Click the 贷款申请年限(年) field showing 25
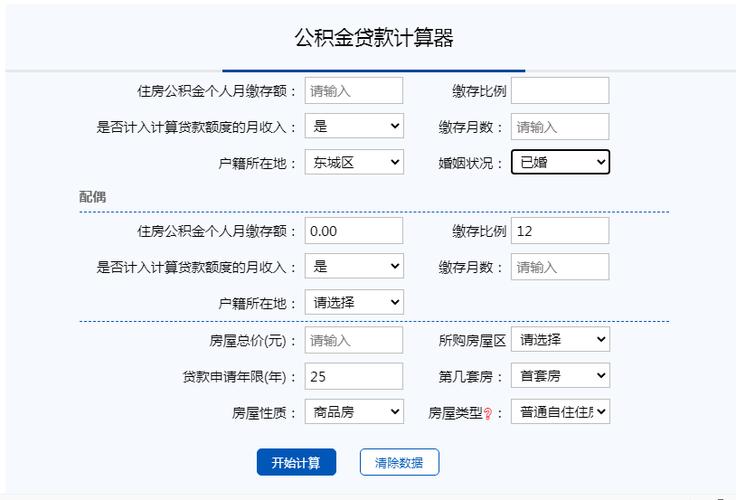This screenshot has width=736, height=500. click(x=354, y=376)
